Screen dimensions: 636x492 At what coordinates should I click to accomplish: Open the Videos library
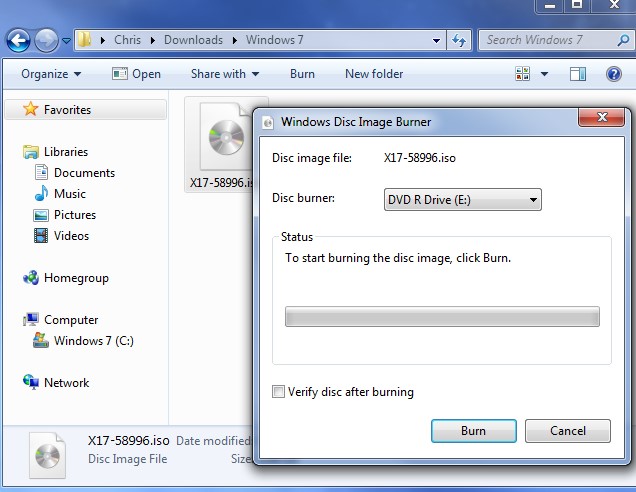[x=71, y=236]
